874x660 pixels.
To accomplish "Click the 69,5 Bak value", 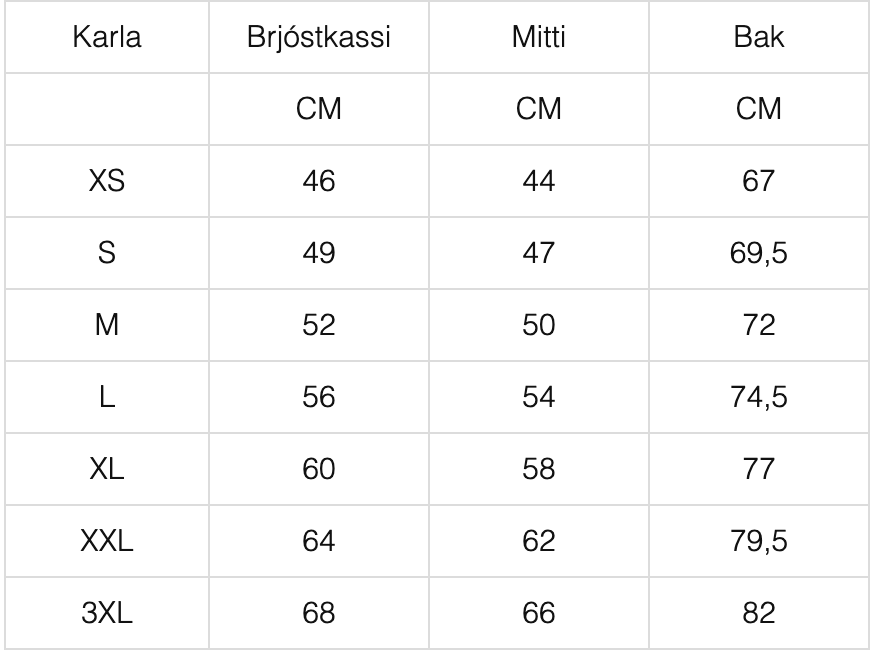I will (x=759, y=253).
